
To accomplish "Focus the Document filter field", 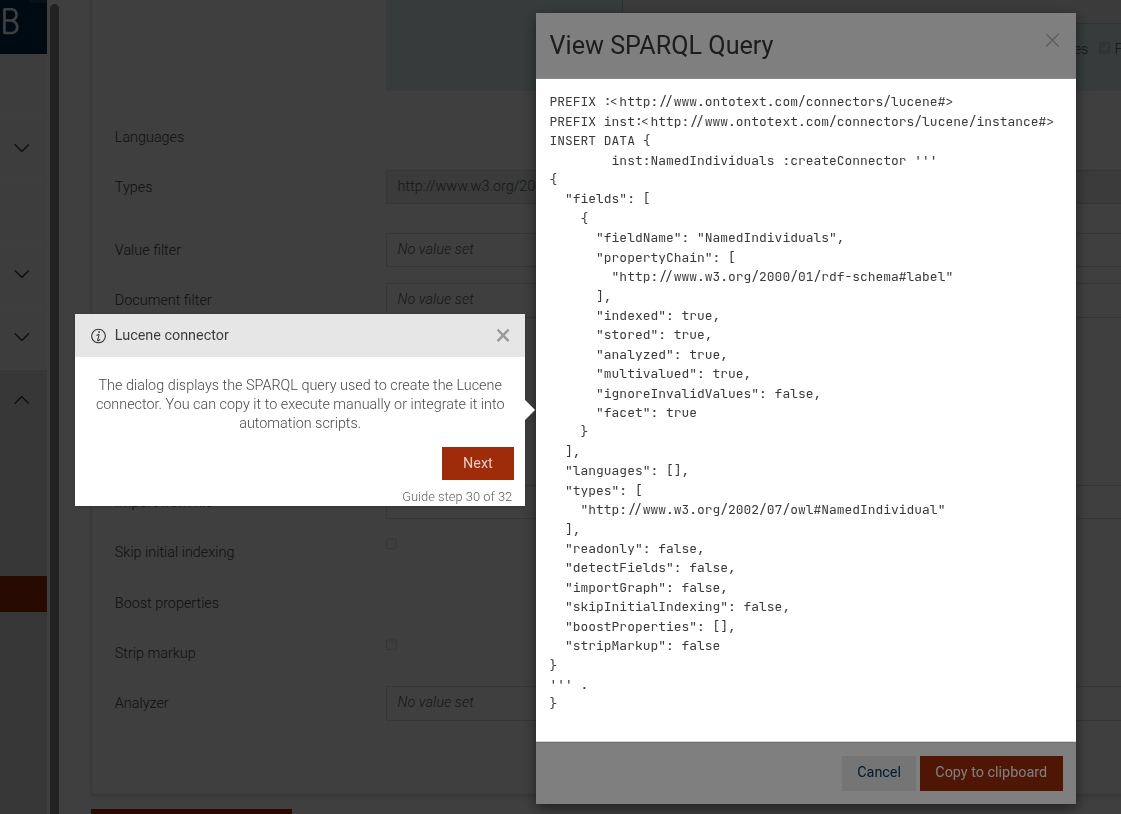I will click(x=460, y=299).
